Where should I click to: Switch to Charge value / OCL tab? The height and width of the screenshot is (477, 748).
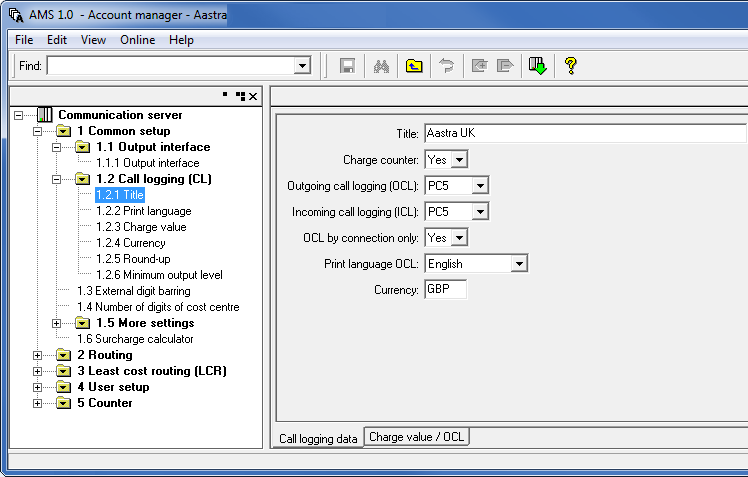click(416, 437)
